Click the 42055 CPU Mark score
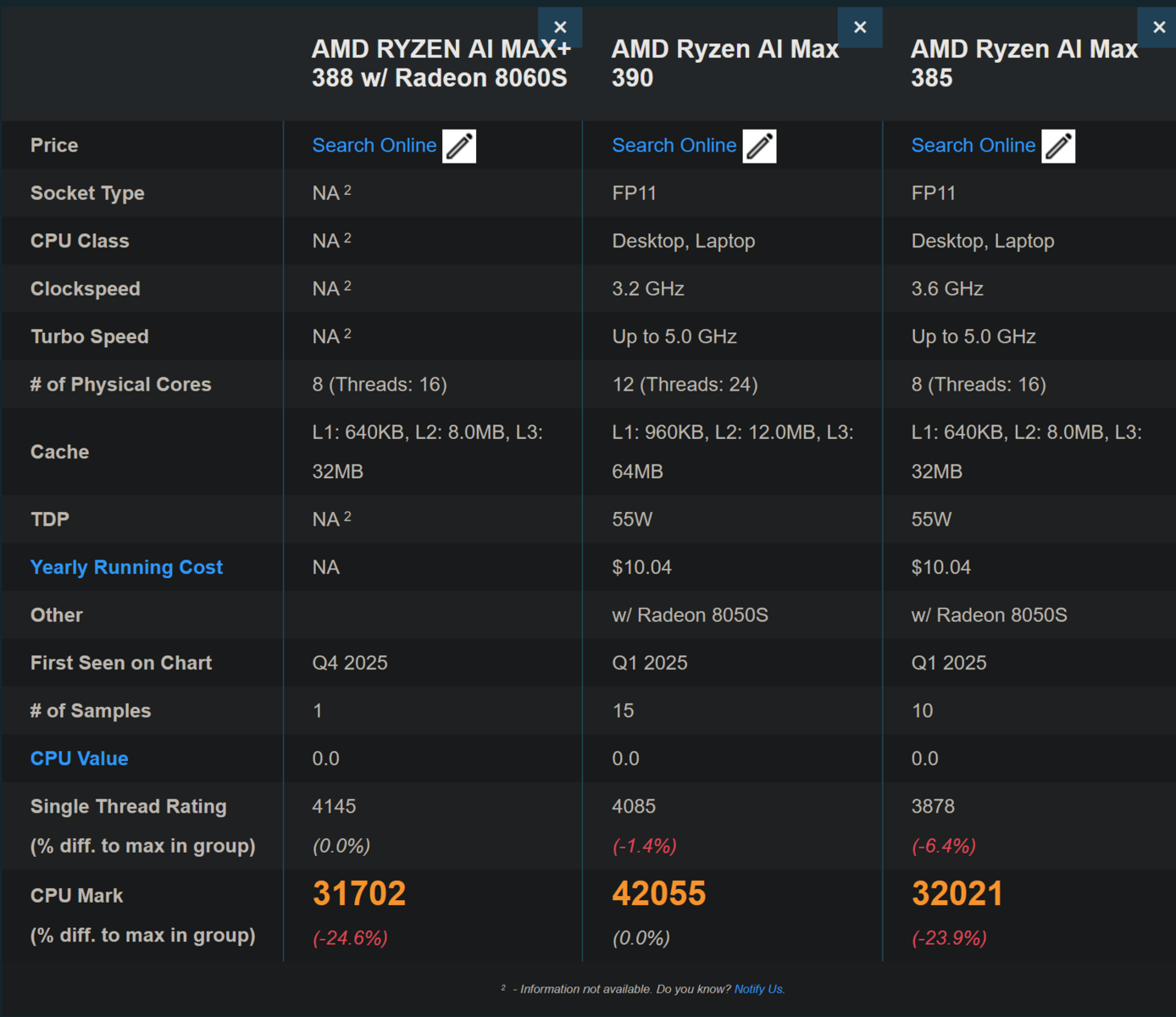The width and height of the screenshot is (1176, 1017). pyautogui.click(x=658, y=894)
